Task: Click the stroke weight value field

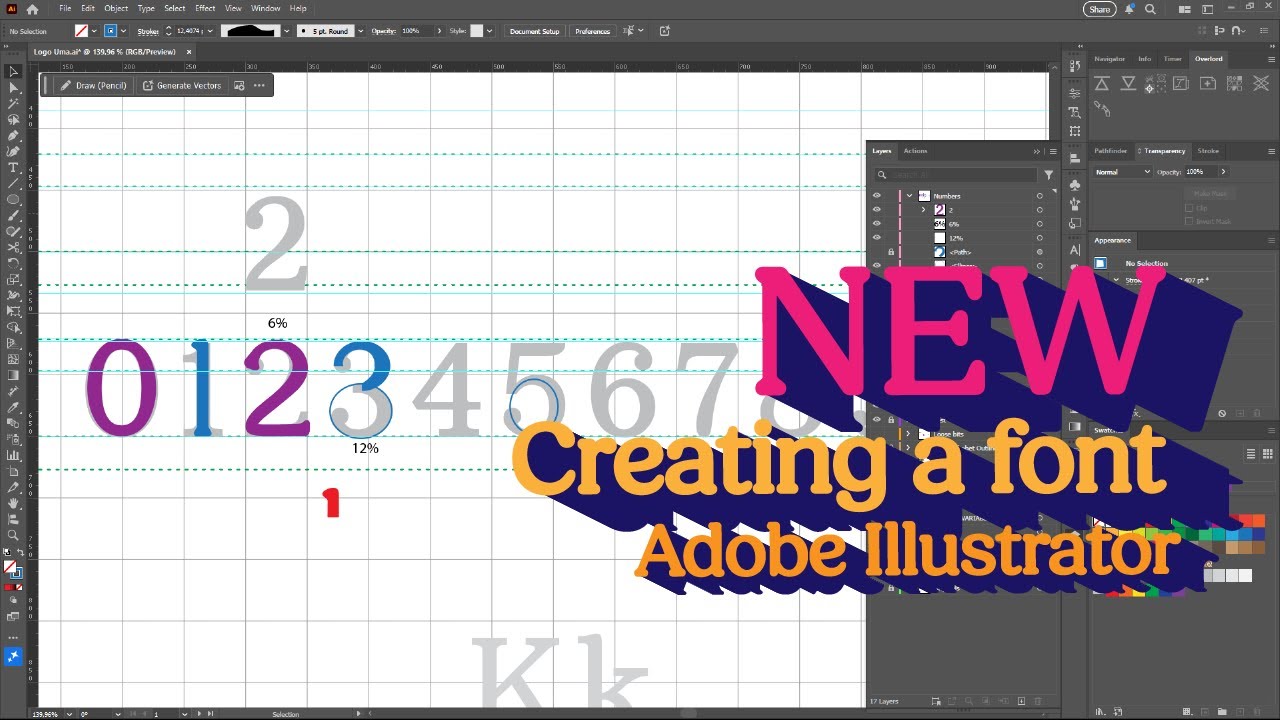Action: click(189, 31)
